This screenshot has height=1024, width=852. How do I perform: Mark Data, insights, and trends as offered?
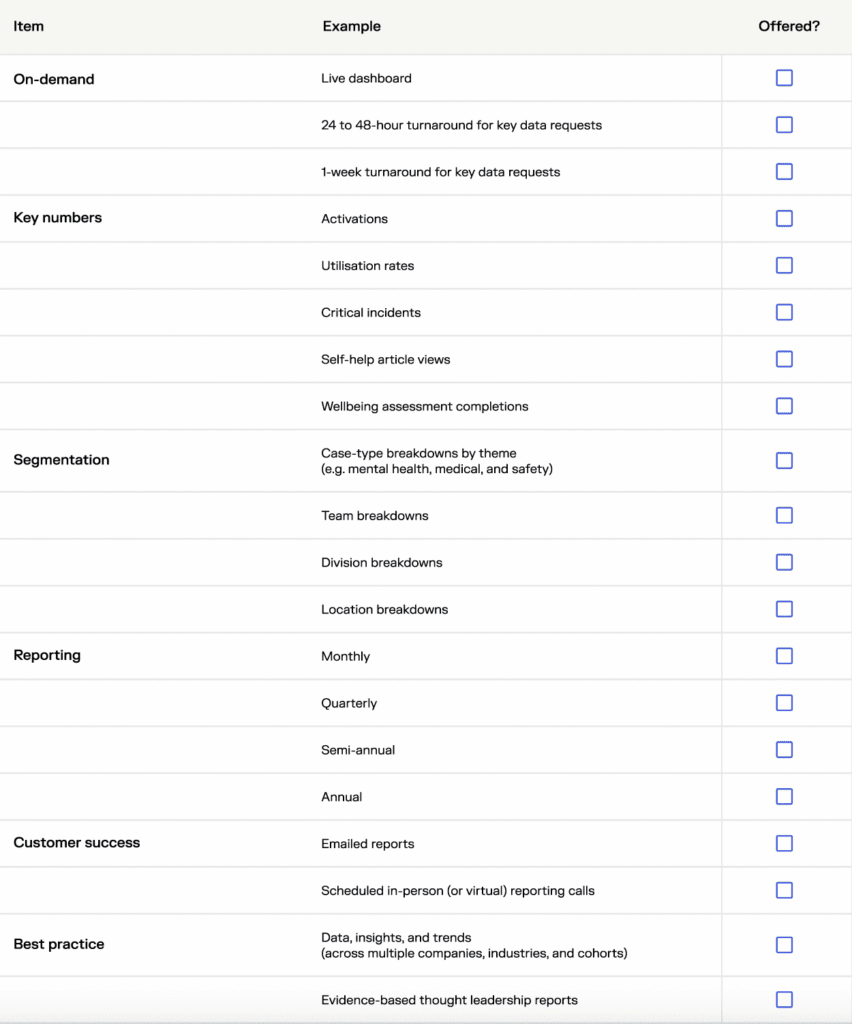784,945
